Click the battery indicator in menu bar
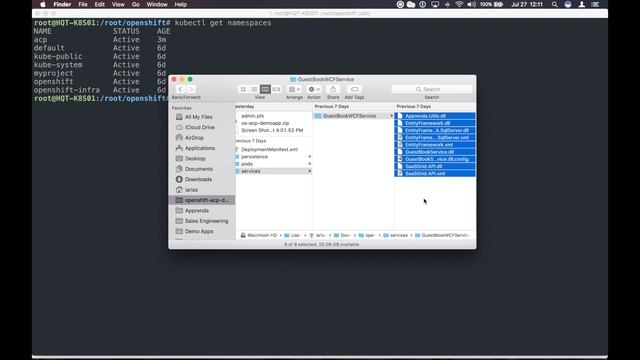 point(491,4)
